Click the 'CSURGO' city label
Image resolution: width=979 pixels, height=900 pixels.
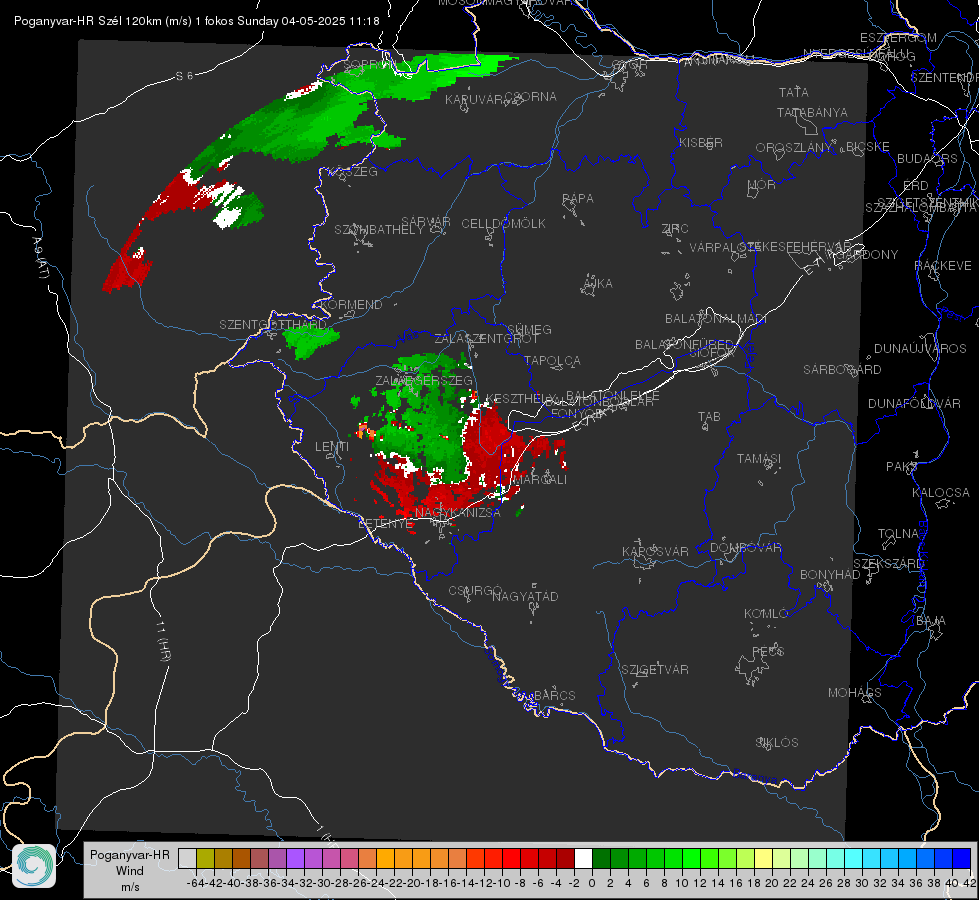tap(475, 591)
